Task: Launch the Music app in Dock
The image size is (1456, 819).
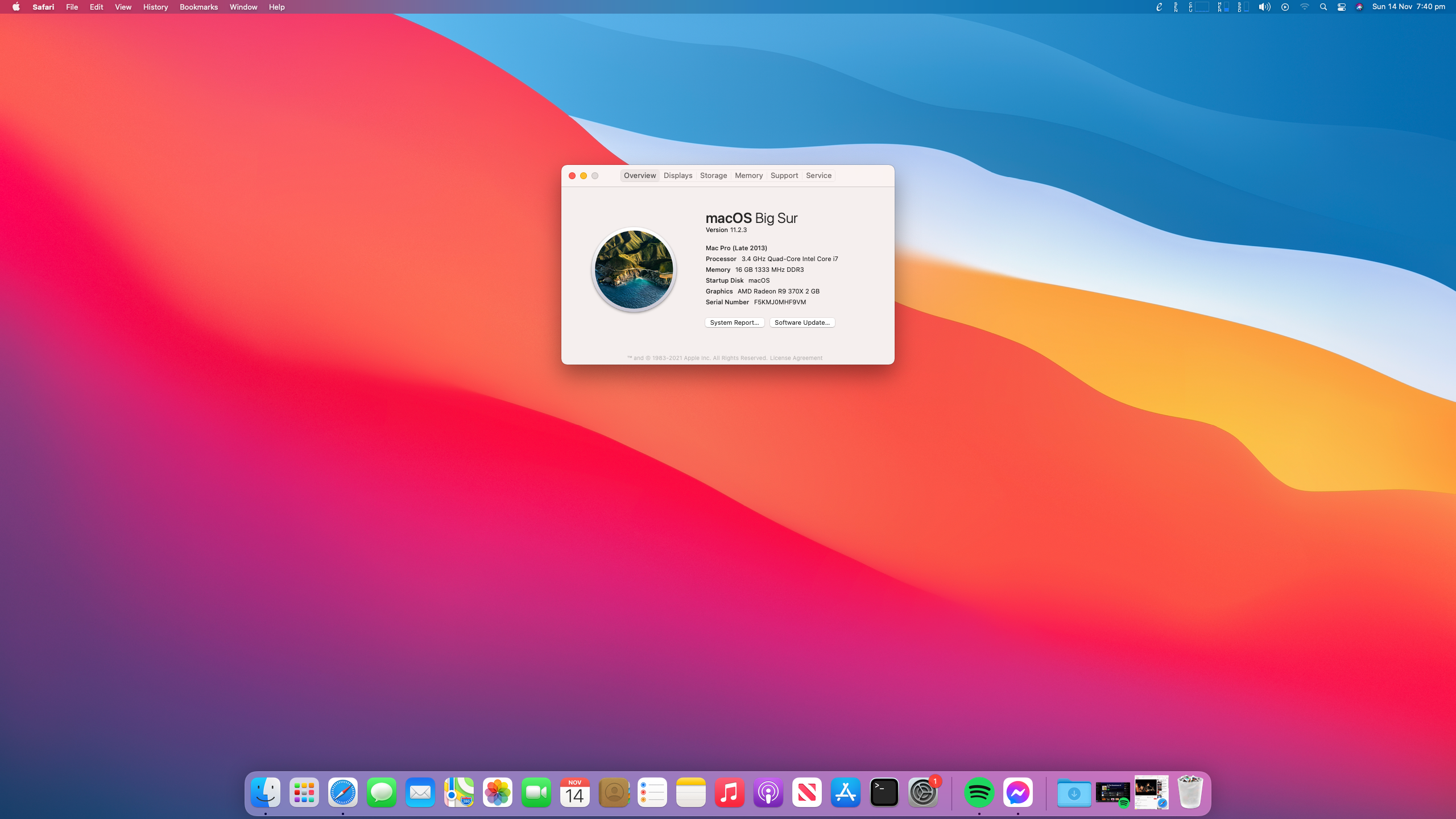Action: tap(730, 792)
